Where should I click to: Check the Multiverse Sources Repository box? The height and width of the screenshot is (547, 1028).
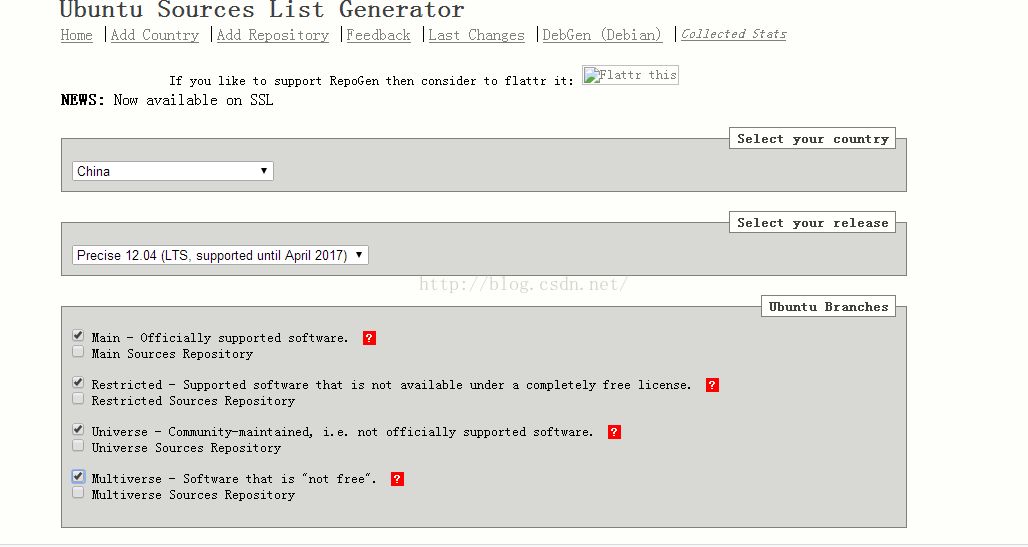(78, 493)
